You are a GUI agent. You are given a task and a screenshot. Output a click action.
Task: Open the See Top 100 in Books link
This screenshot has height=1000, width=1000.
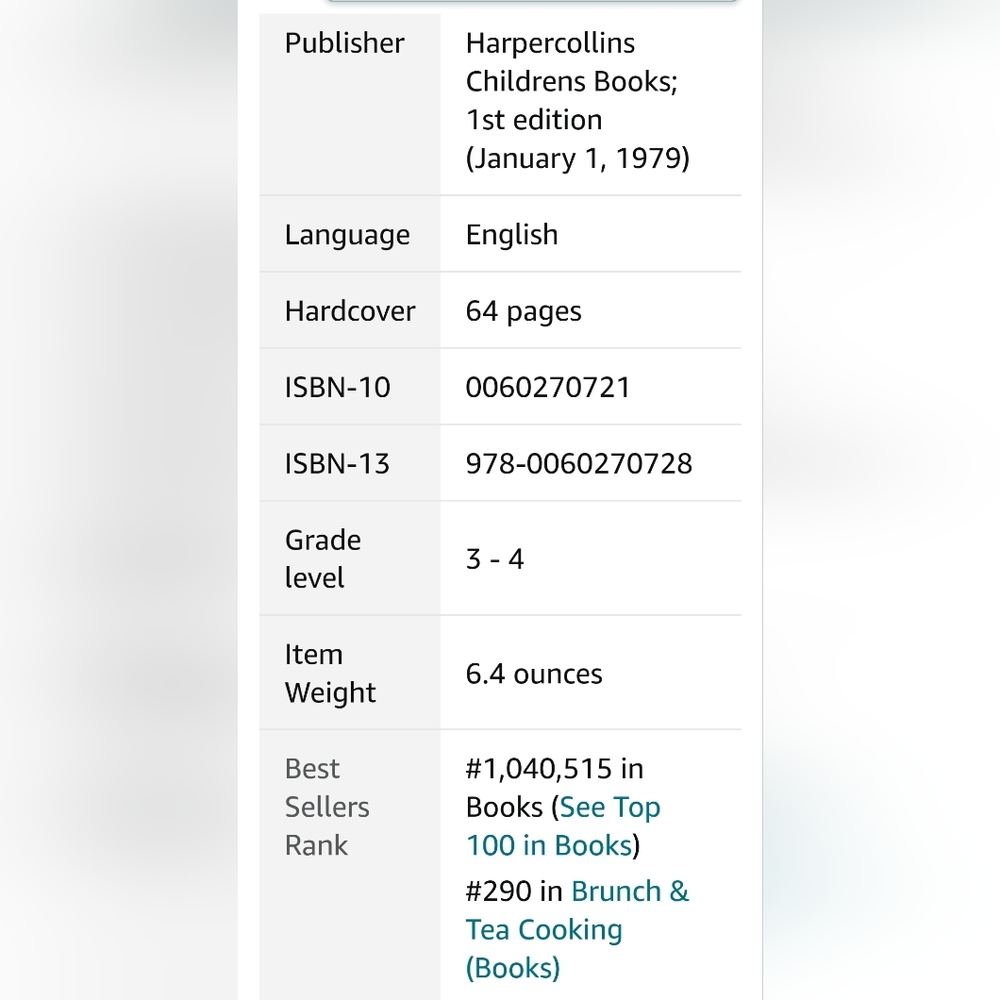563,826
